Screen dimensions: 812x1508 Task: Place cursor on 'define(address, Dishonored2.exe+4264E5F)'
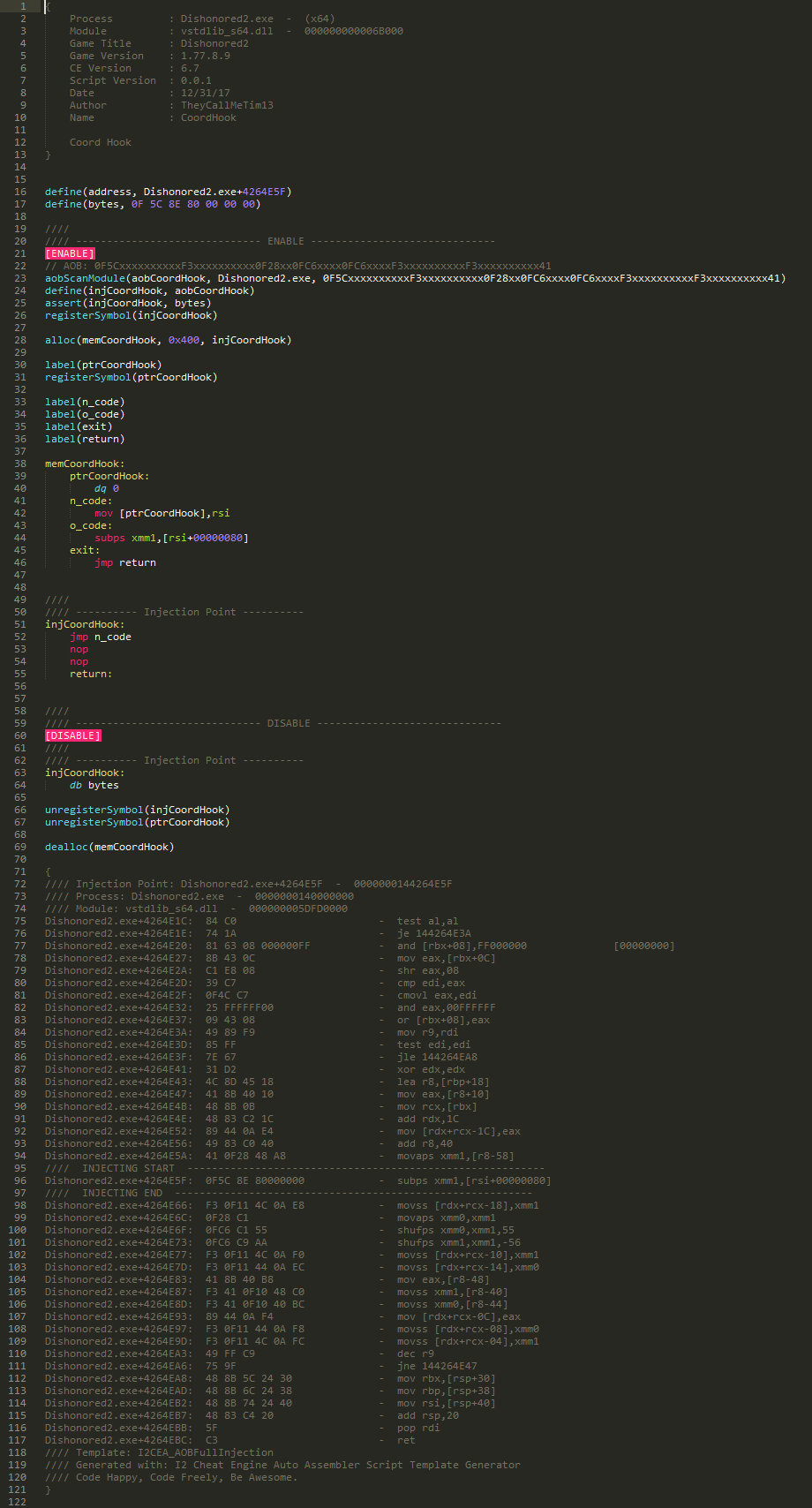click(169, 192)
